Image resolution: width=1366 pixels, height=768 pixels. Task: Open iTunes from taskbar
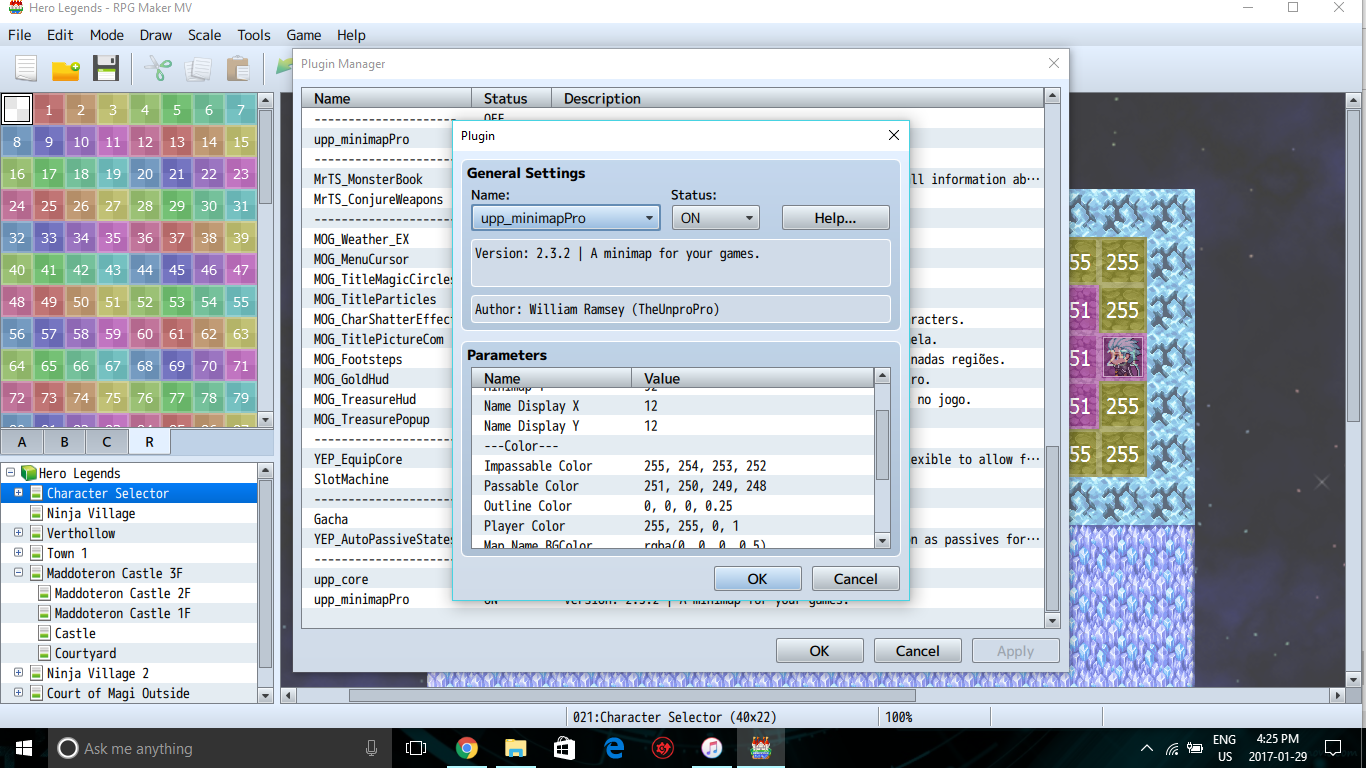click(x=711, y=748)
